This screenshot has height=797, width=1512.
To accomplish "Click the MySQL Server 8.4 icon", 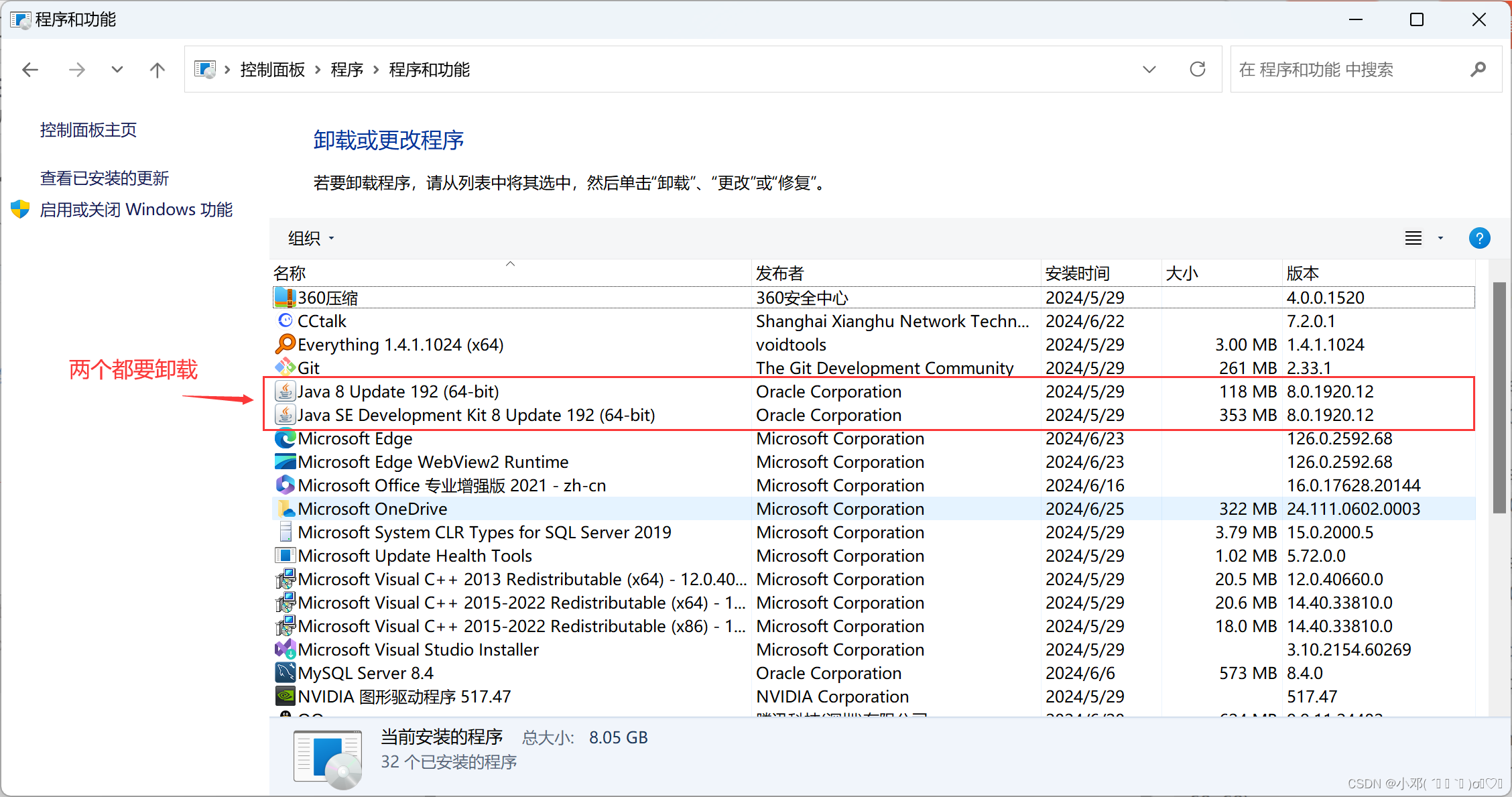I will pyautogui.click(x=285, y=672).
